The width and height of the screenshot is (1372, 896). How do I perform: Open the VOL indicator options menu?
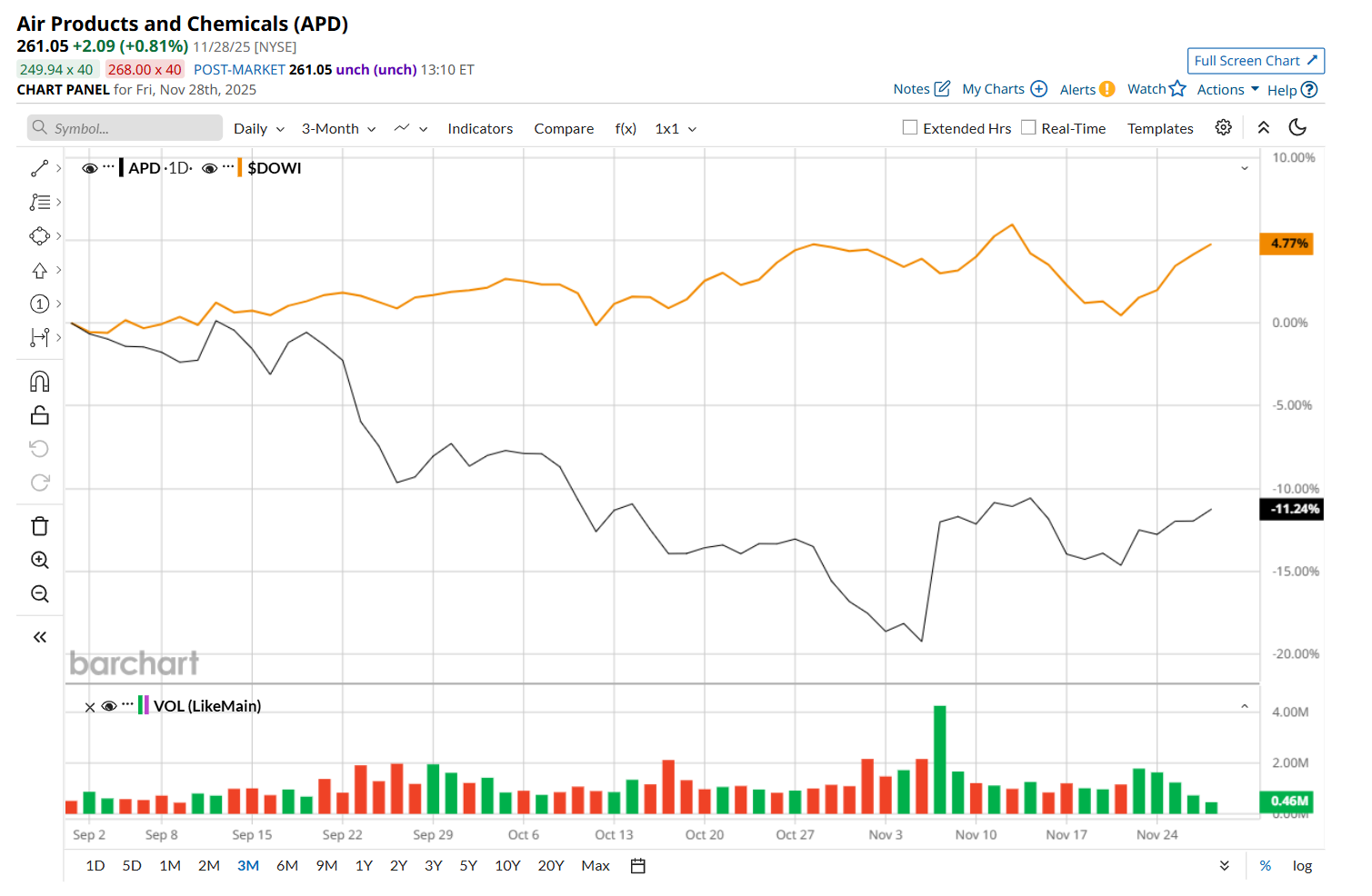pos(127,705)
